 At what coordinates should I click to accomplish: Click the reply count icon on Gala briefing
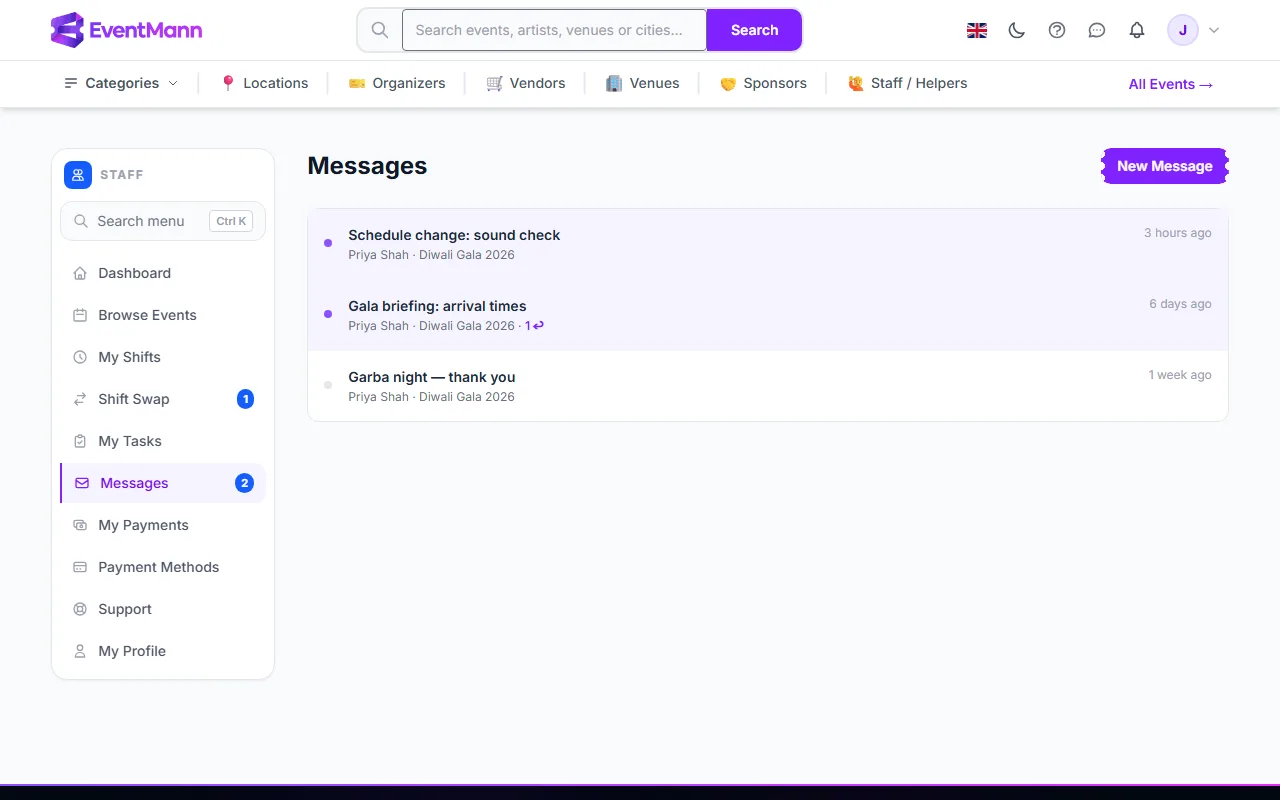pos(535,326)
